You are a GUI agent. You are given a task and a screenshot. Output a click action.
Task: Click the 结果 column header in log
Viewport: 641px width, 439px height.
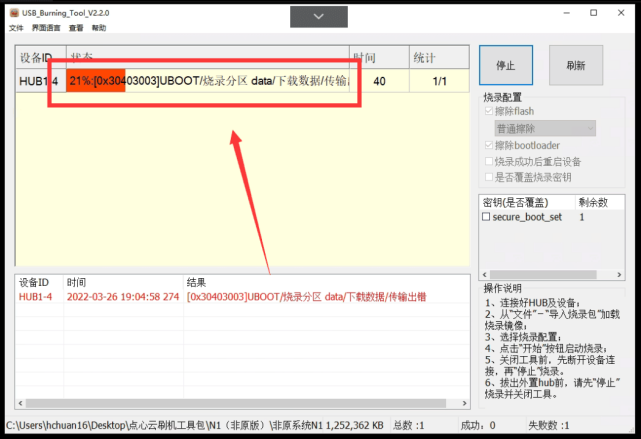click(x=196, y=283)
